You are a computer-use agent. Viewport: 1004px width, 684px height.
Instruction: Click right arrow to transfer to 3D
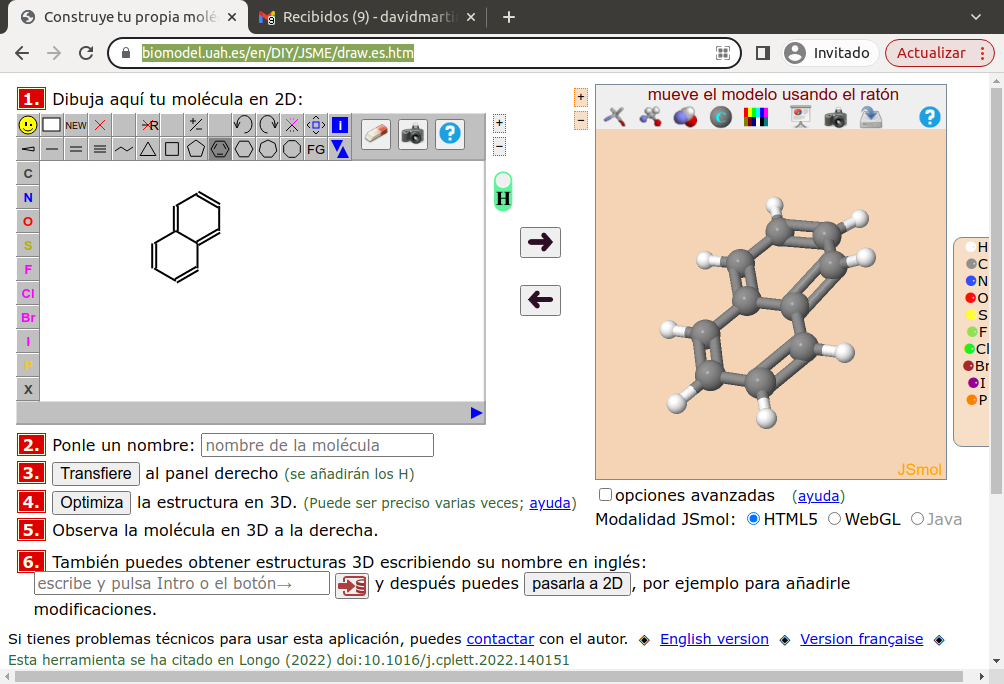click(x=540, y=242)
